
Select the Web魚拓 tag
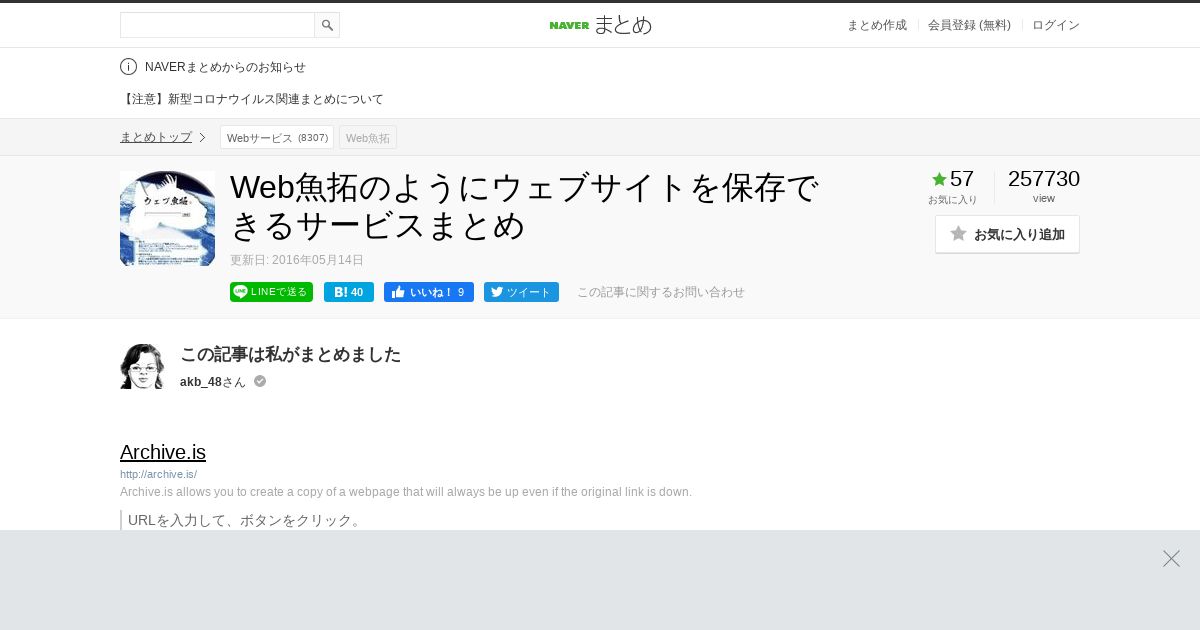pyautogui.click(x=368, y=137)
